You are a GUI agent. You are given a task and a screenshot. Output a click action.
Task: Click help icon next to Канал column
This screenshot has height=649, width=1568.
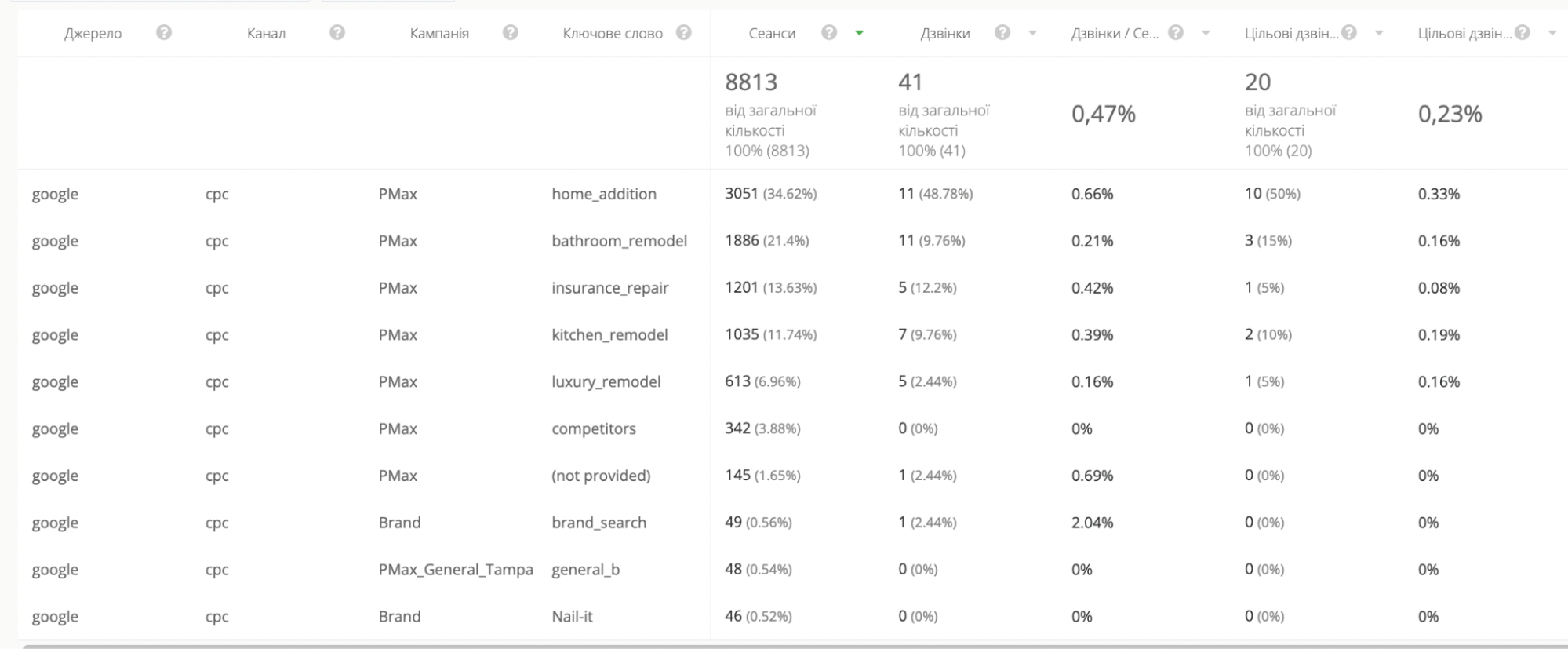pos(337,33)
